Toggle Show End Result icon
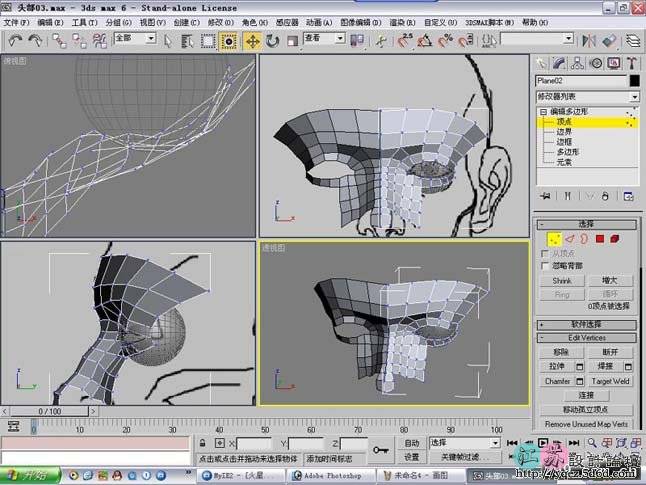The height and width of the screenshot is (485, 646). point(567,196)
